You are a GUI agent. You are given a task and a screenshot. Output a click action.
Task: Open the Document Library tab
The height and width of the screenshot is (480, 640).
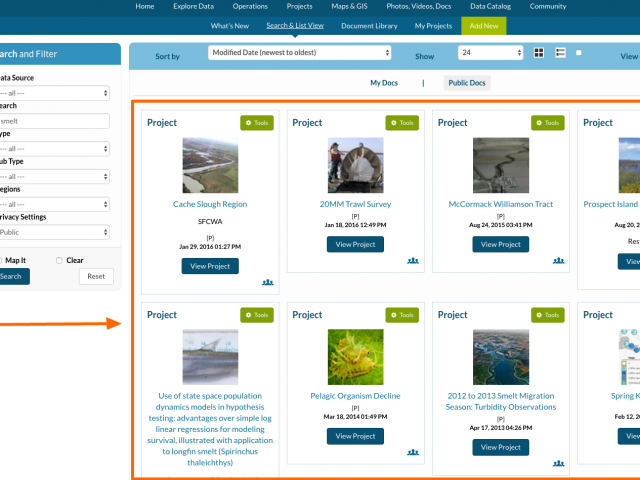point(369,26)
